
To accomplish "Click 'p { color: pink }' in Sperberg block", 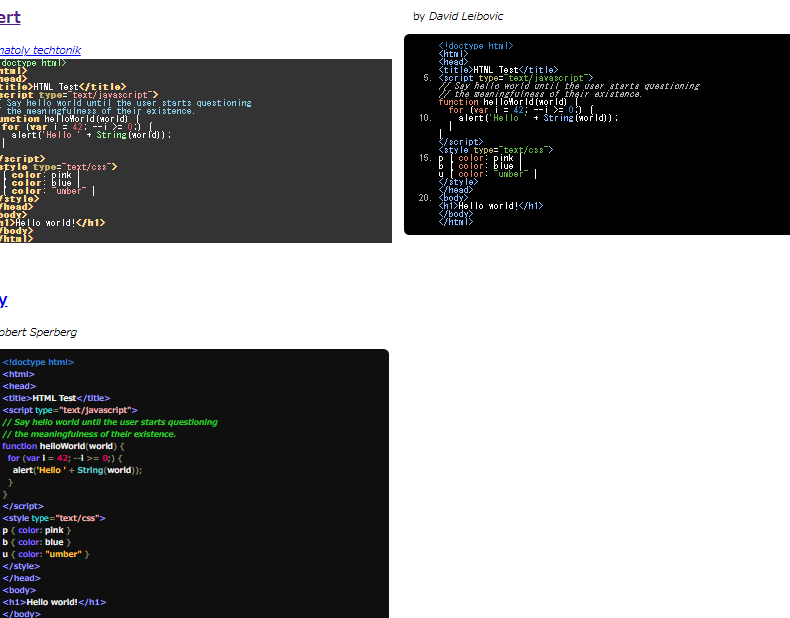I will [37, 530].
